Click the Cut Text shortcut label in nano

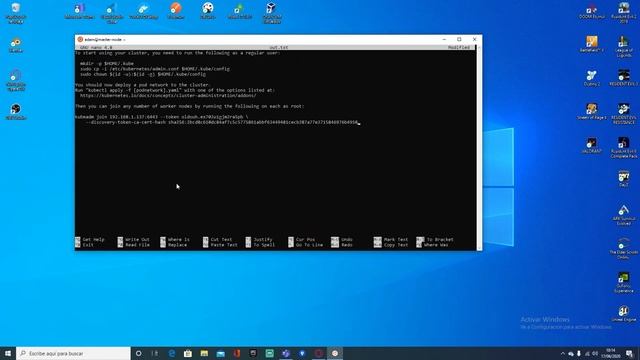tap(221, 240)
